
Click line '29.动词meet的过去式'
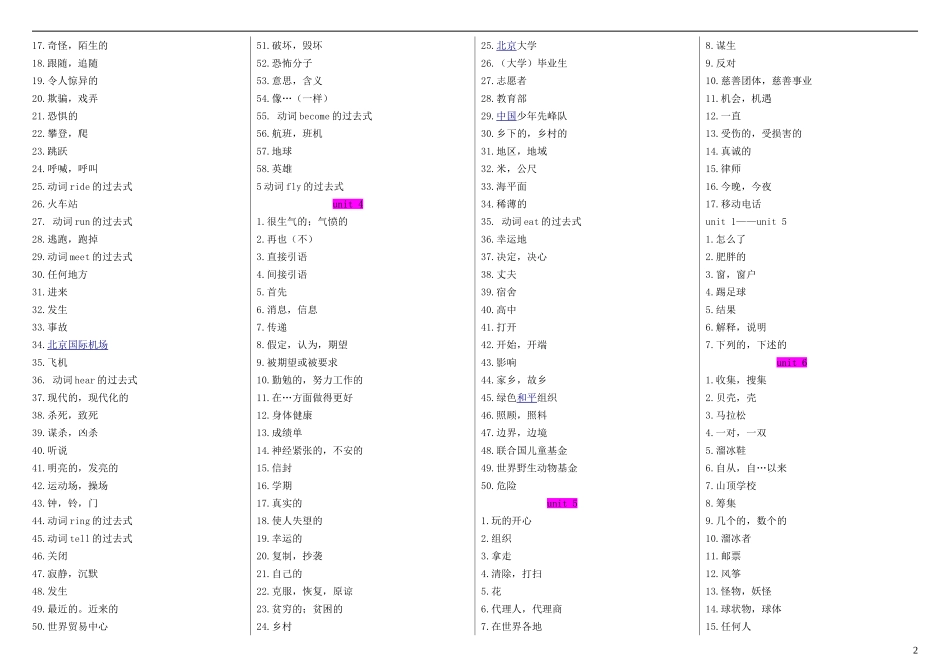click(x=82, y=257)
